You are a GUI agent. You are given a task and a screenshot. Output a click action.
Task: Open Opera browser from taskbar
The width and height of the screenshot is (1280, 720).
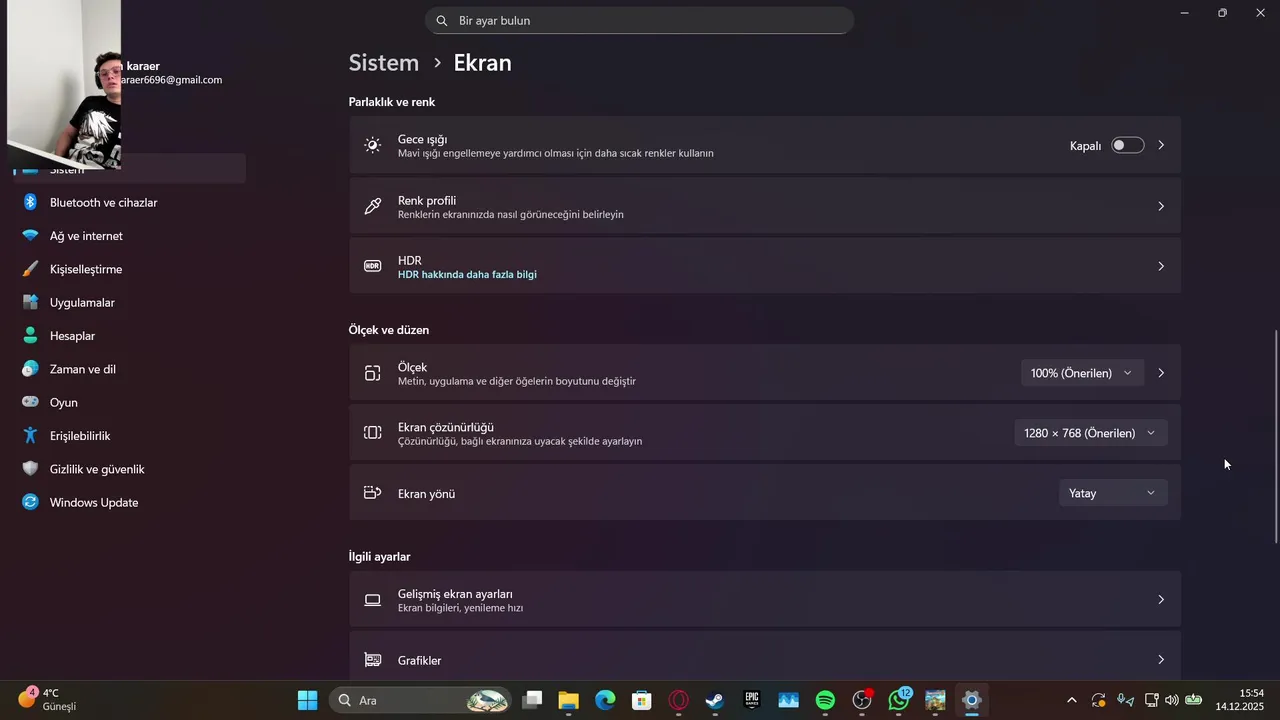point(678,700)
